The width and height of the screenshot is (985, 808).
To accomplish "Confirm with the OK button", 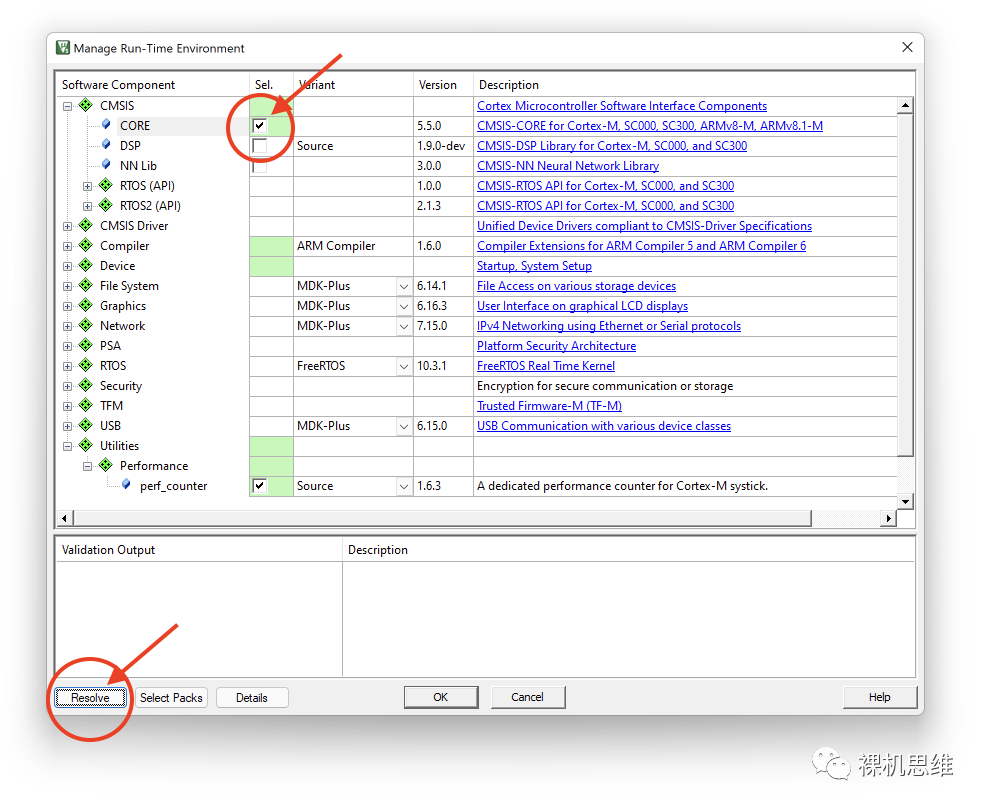I will (x=441, y=697).
